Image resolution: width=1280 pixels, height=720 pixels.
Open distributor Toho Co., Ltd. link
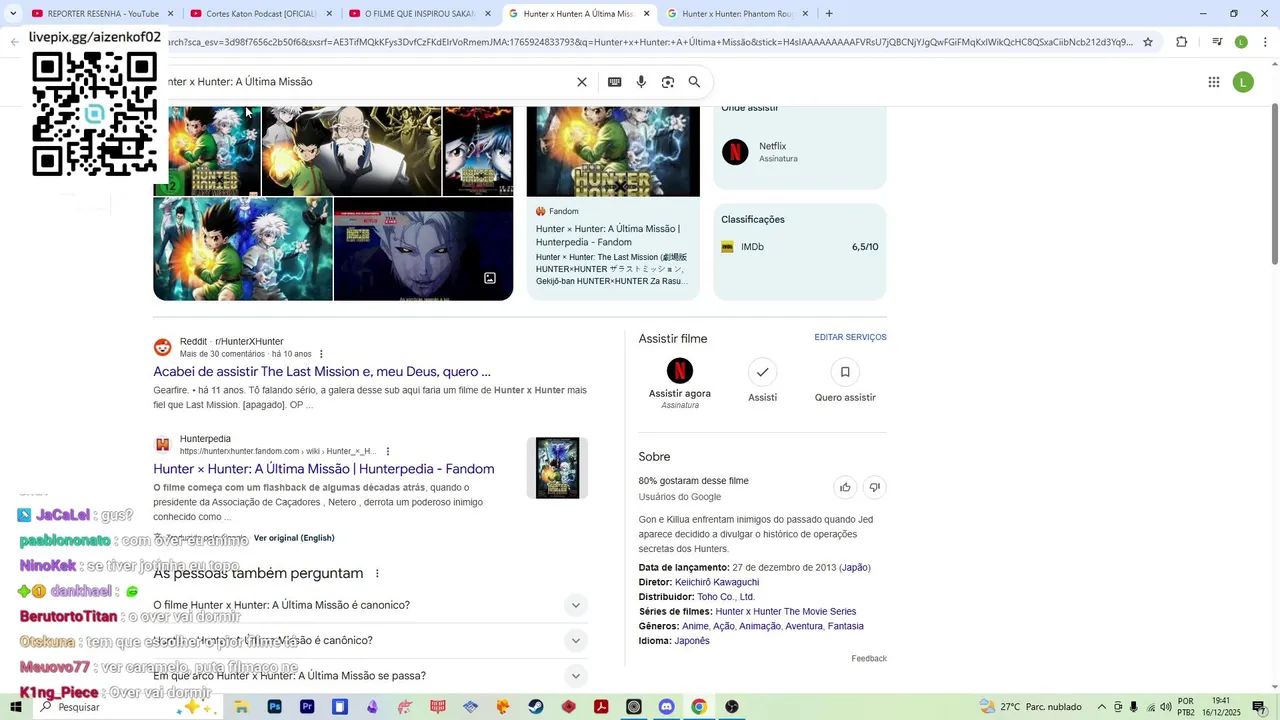726,597
